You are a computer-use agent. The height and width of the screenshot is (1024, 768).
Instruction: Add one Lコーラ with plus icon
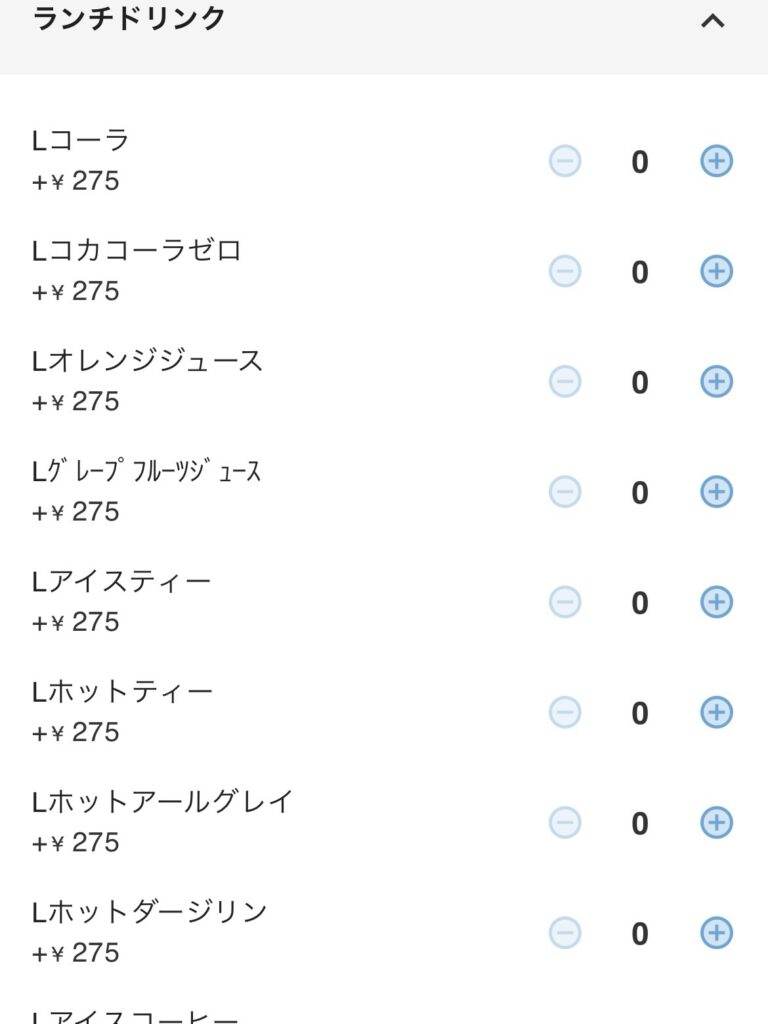(716, 161)
